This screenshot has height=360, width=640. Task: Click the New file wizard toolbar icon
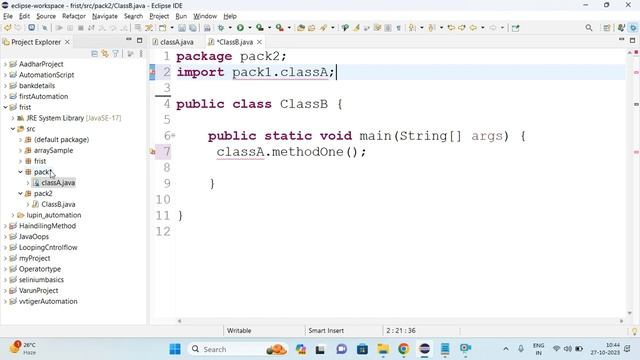(162, 28)
